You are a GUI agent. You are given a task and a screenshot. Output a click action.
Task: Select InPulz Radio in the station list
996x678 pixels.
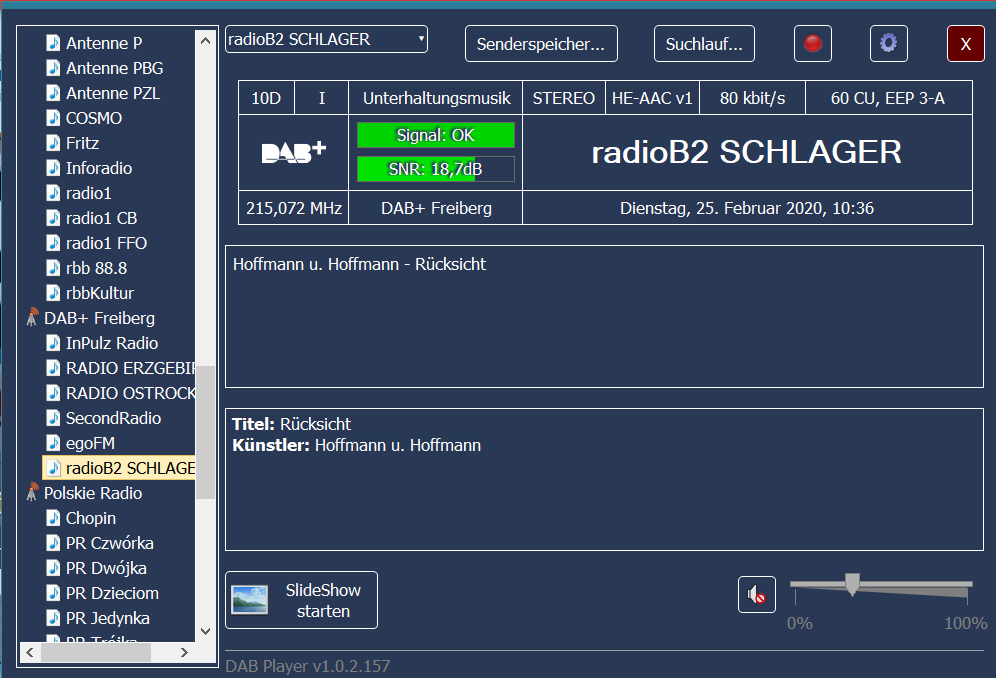point(112,343)
